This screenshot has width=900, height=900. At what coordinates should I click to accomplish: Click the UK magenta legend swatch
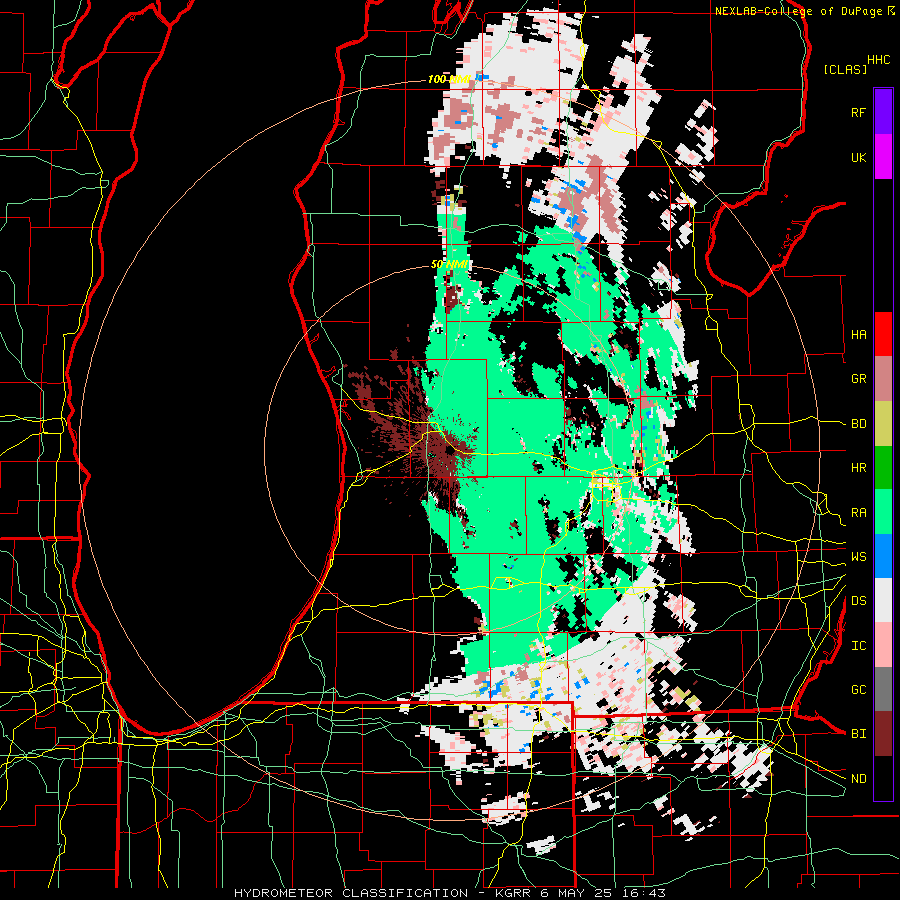point(883,157)
